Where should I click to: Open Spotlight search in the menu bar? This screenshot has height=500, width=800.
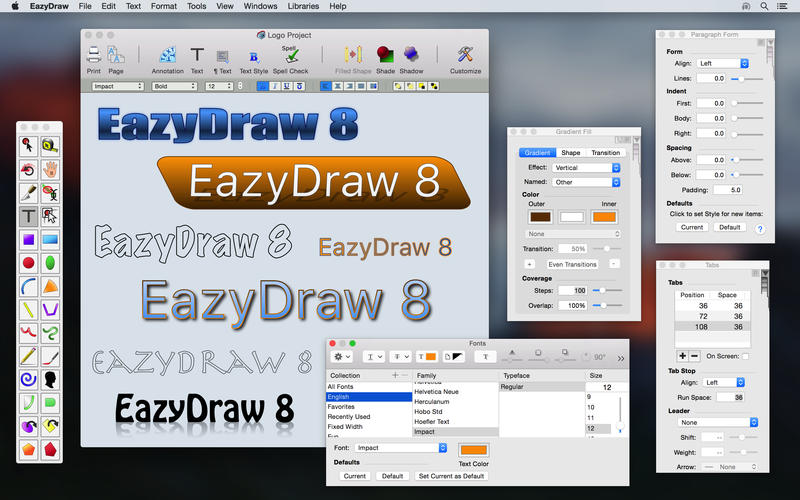pyautogui.click(x=764, y=6)
